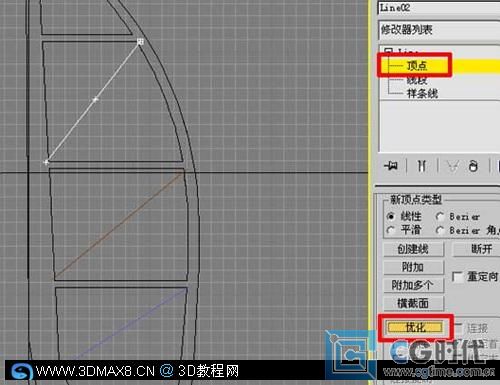The width and height of the screenshot is (500, 385).
Task: Select 线段 sub-object level in stack
Action: (417, 80)
